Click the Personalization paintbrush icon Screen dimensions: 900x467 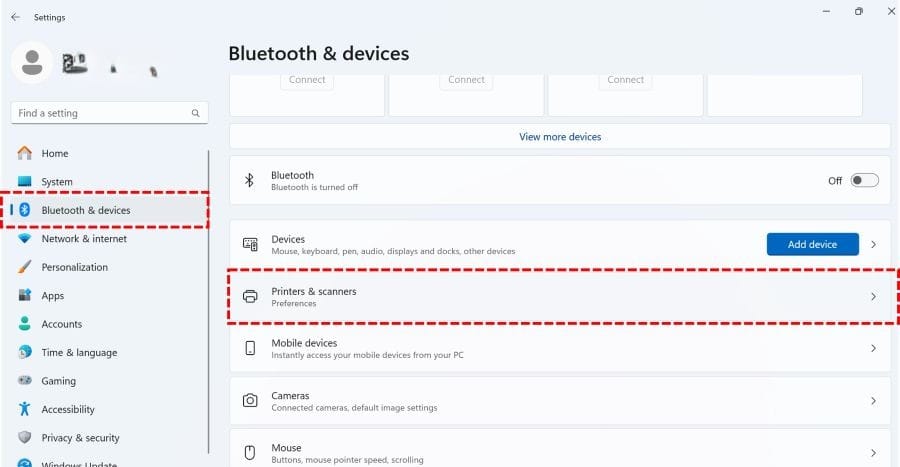coord(25,267)
